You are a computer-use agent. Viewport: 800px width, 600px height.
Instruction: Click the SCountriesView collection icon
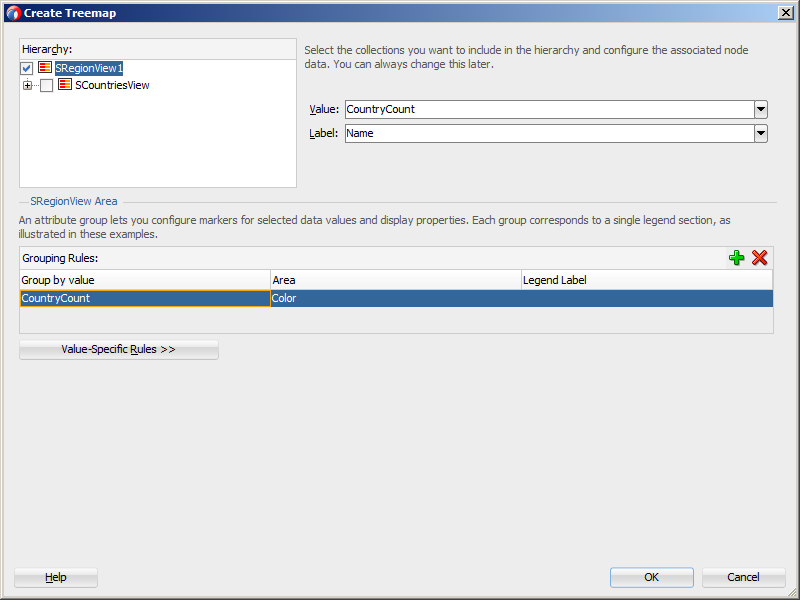[x=65, y=85]
